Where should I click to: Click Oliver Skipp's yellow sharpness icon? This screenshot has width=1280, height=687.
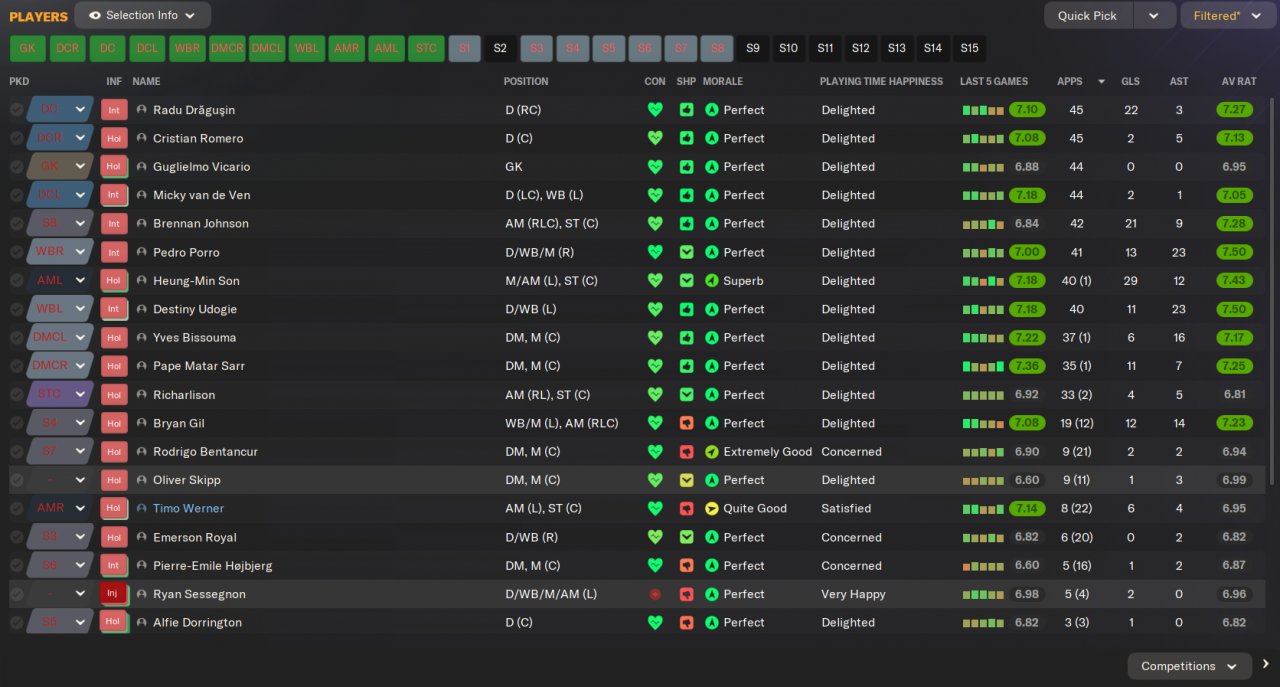(x=686, y=480)
